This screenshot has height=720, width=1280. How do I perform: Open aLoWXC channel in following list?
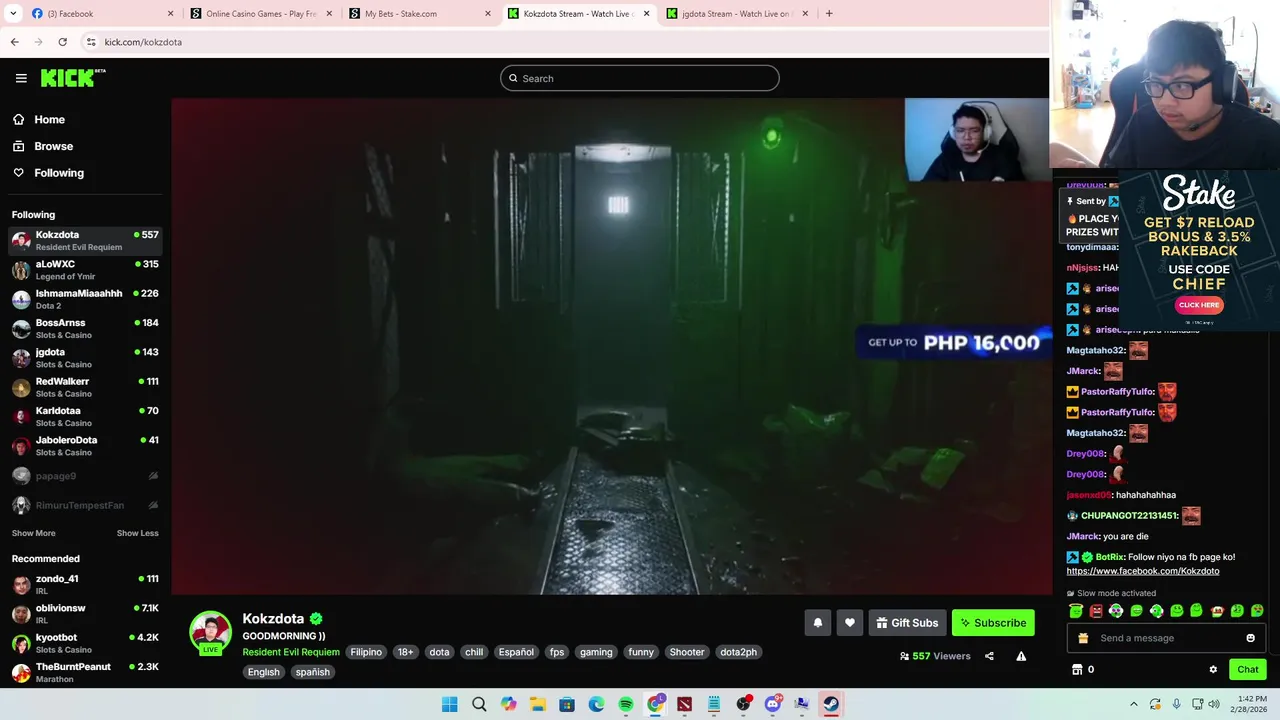(85, 270)
